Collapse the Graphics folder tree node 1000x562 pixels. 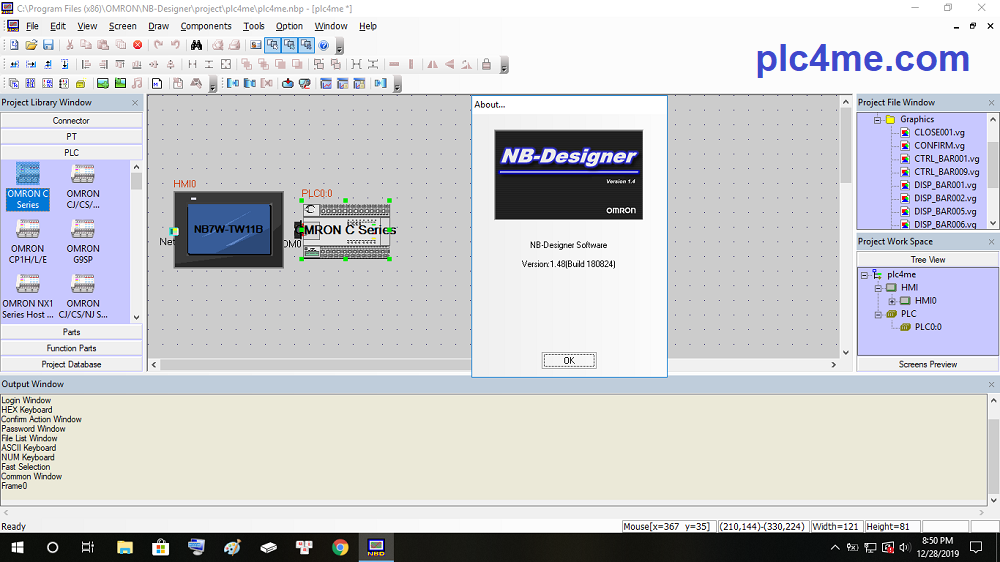pyautogui.click(x=877, y=119)
